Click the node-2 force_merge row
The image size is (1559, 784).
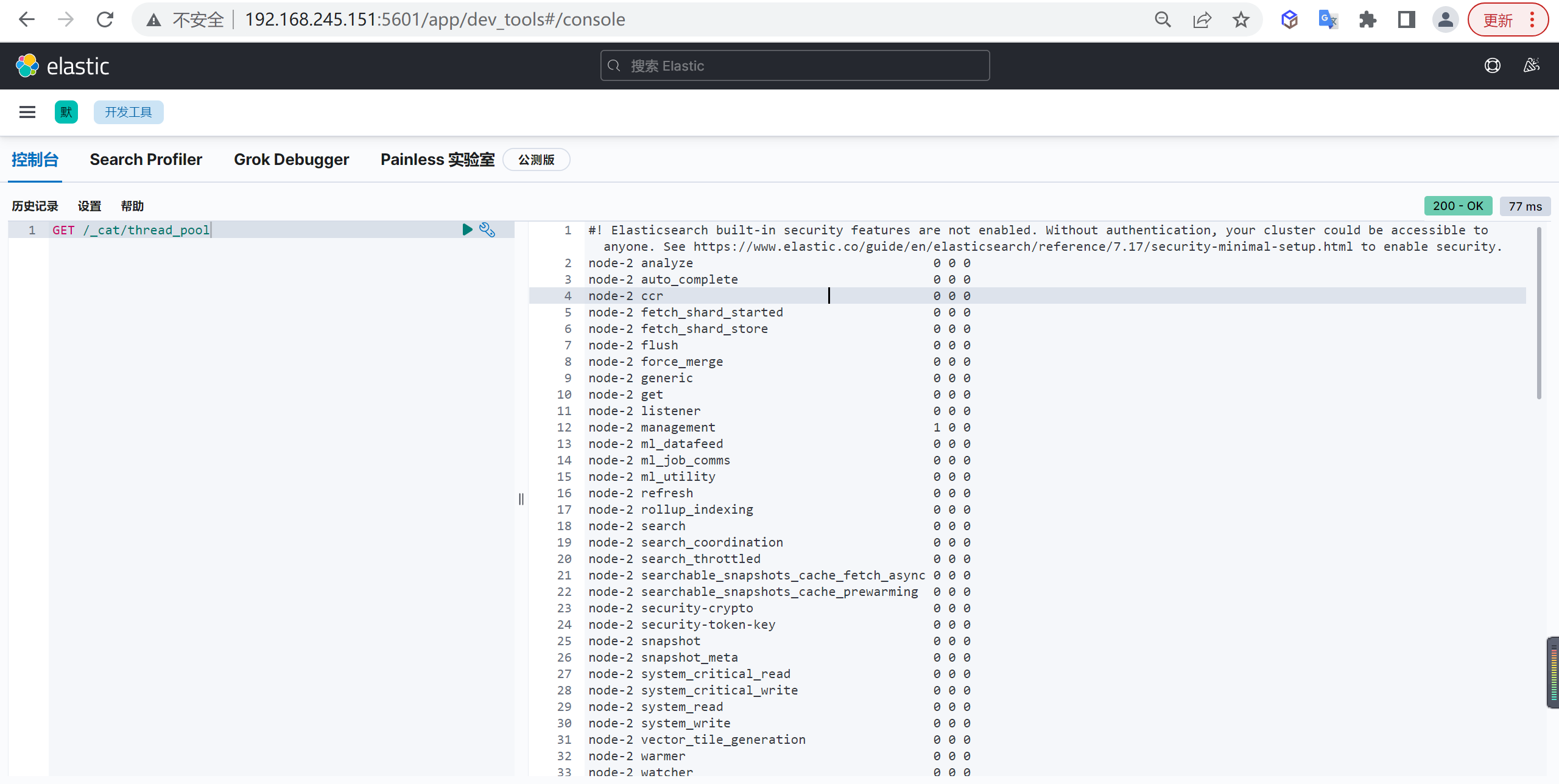coord(779,362)
